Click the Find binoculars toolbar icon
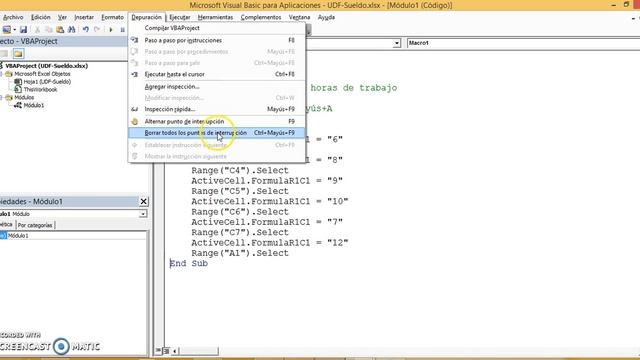The height and width of the screenshot is (360, 640). [71, 29]
